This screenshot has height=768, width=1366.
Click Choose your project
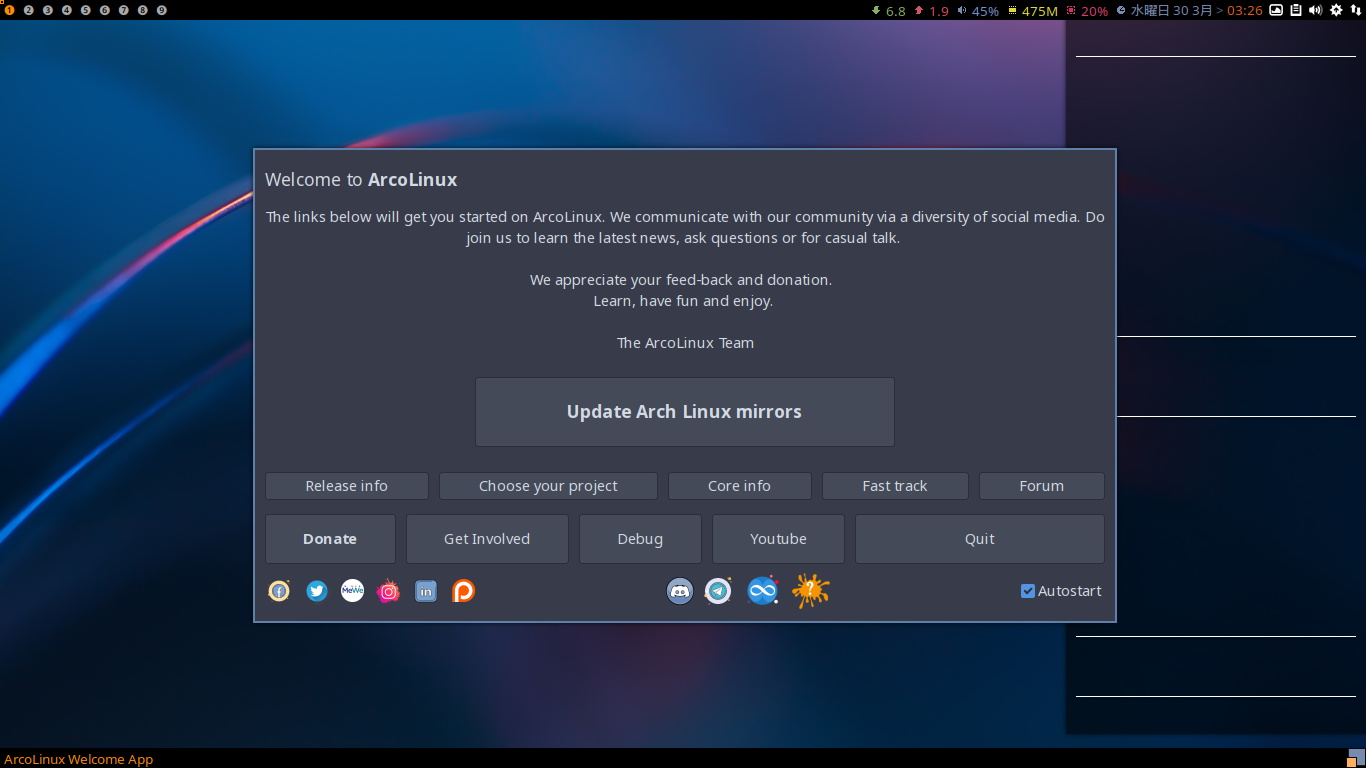coord(548,486)
